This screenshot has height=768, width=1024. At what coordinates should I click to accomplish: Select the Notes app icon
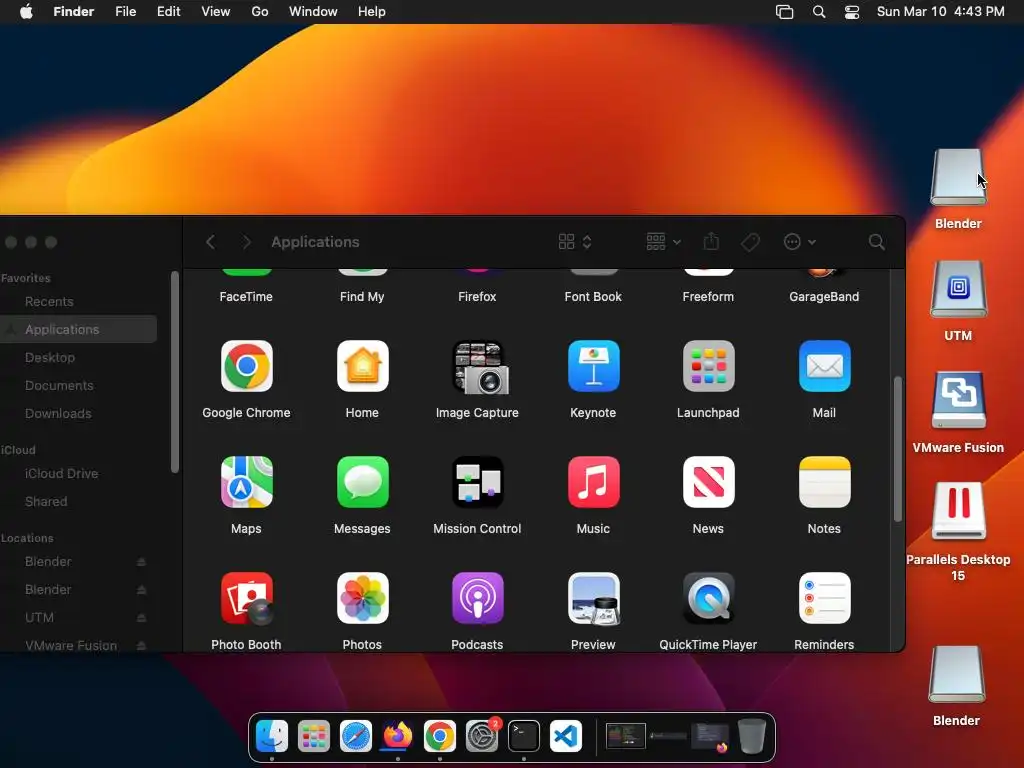(824, 483)
